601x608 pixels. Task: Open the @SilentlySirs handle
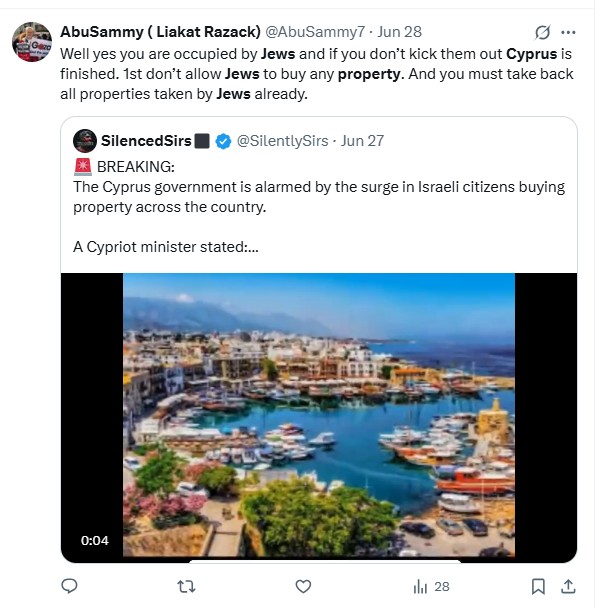(x=283, y=141)
